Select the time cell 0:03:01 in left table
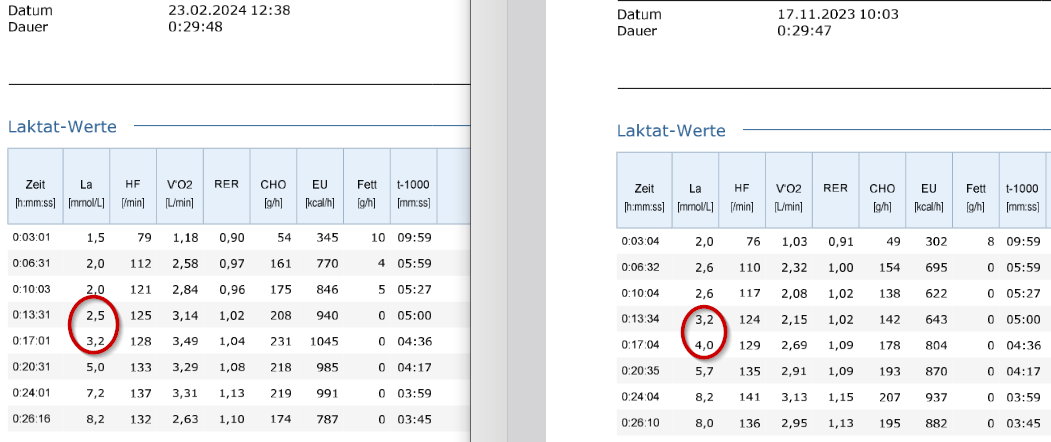Screen dimensions: 1051x442 point(30,238)
